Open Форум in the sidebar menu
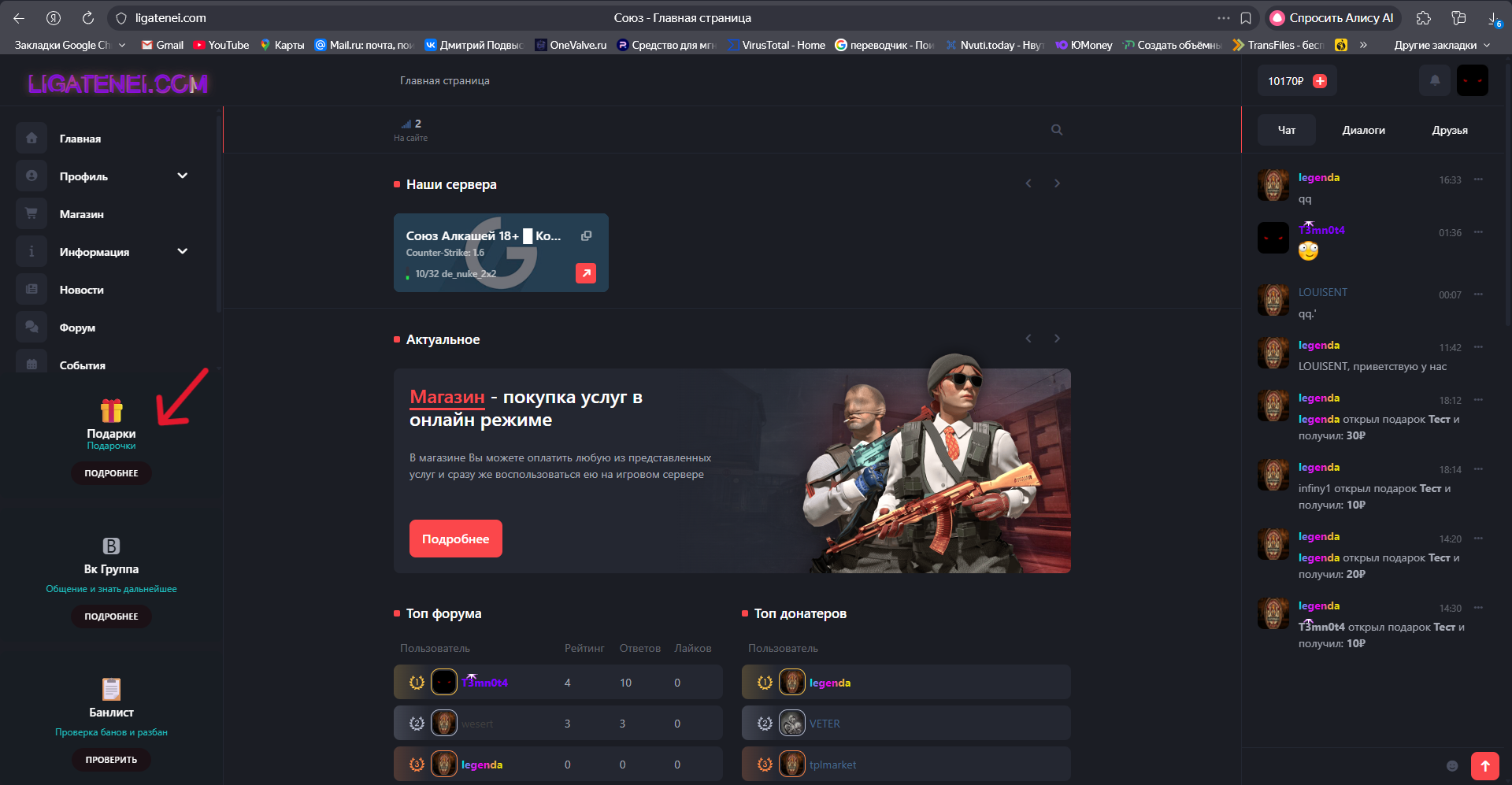The width and height of the screenshot is (1512, 785). coord(77,328)
